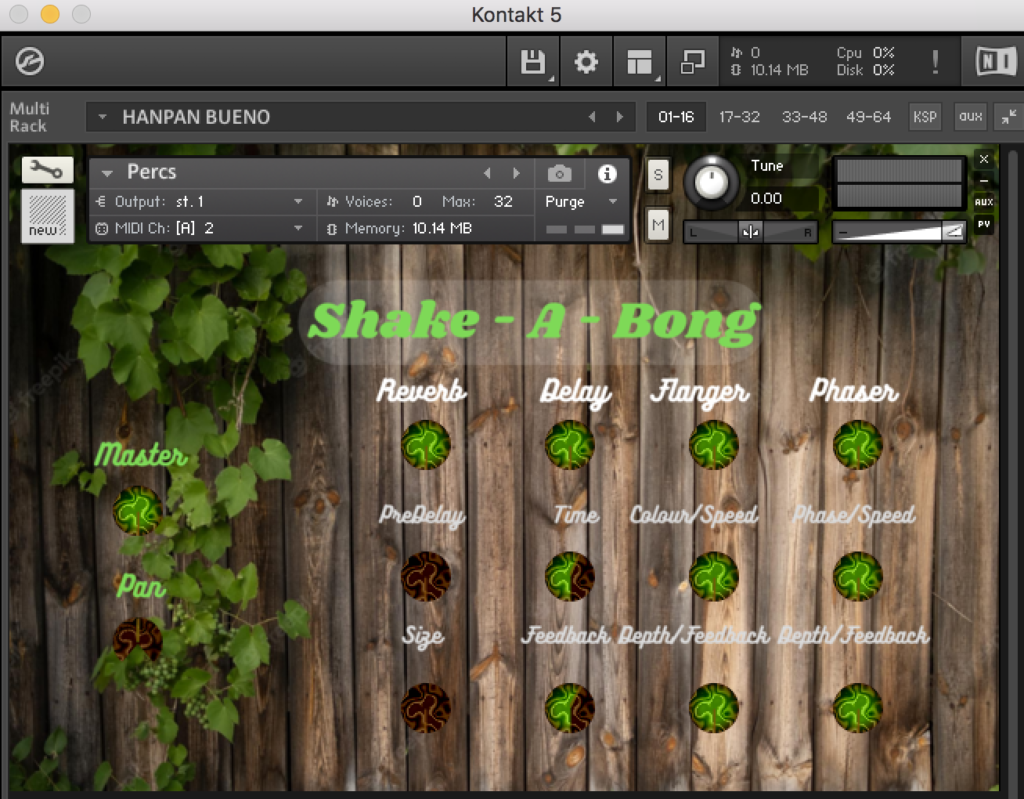Viewport: 1024px width, 799px height.
Task: Open the MIDI Ch dropdown
Action: [298, 228]
